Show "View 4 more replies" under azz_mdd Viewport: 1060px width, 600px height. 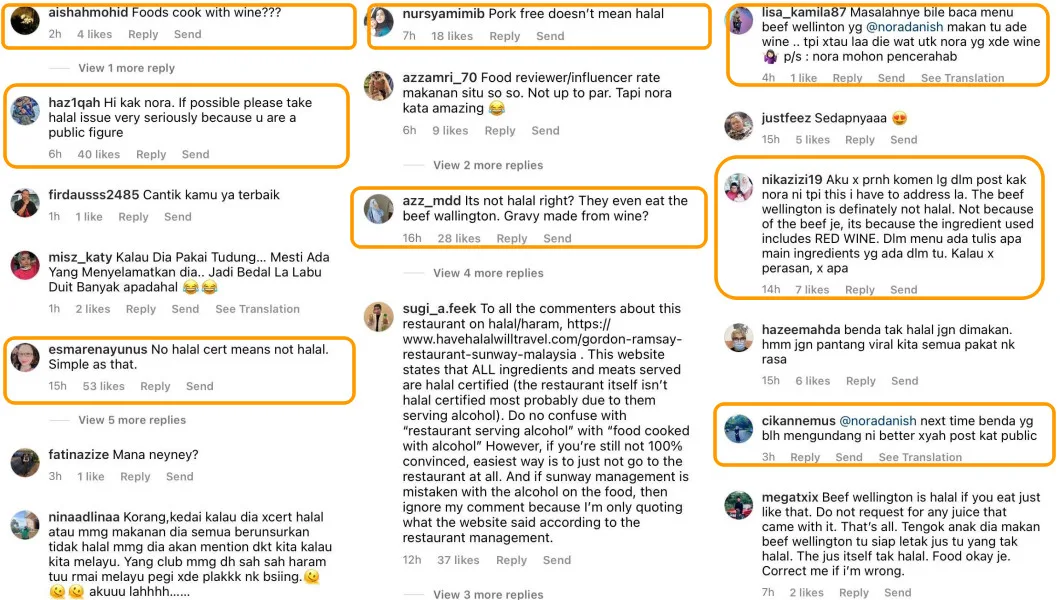(x=488, y=273)
